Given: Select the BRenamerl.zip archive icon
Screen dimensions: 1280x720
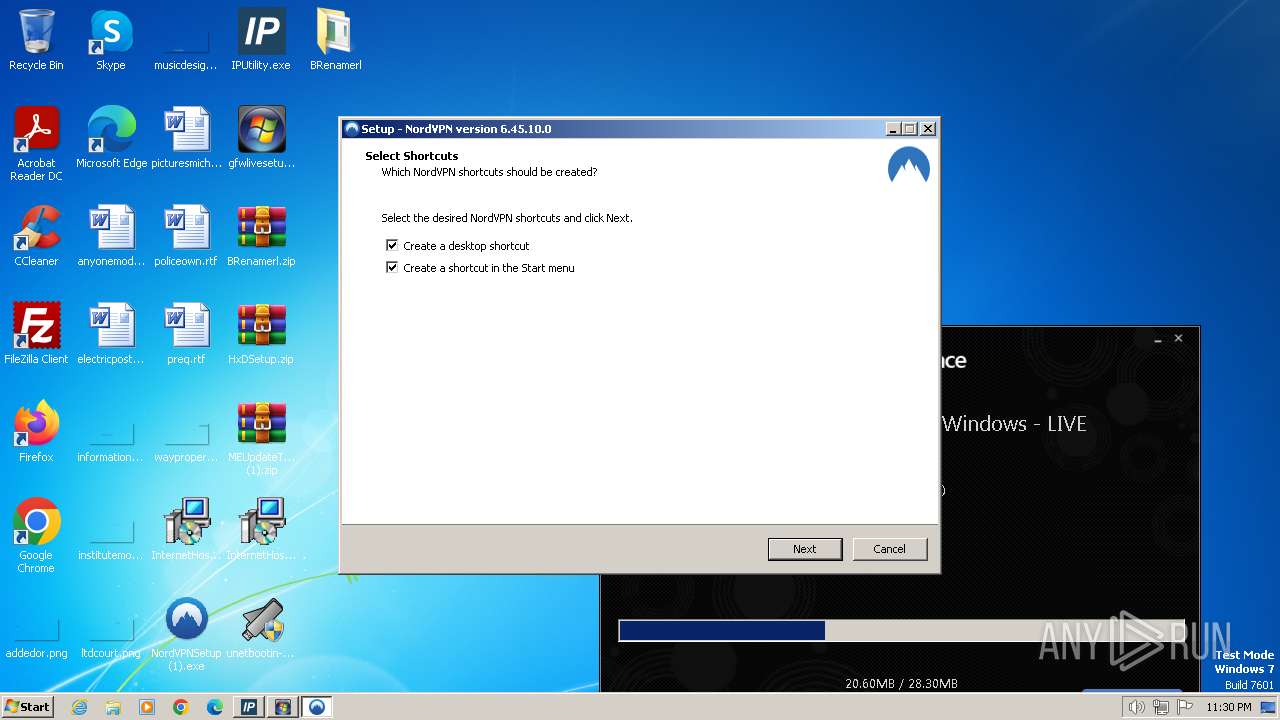Looking at the screenshot, I should (x=261, y=236).
